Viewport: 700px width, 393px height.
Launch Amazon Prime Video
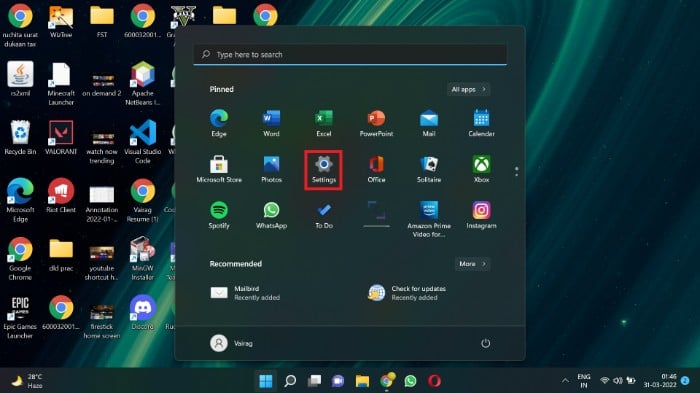429,218
